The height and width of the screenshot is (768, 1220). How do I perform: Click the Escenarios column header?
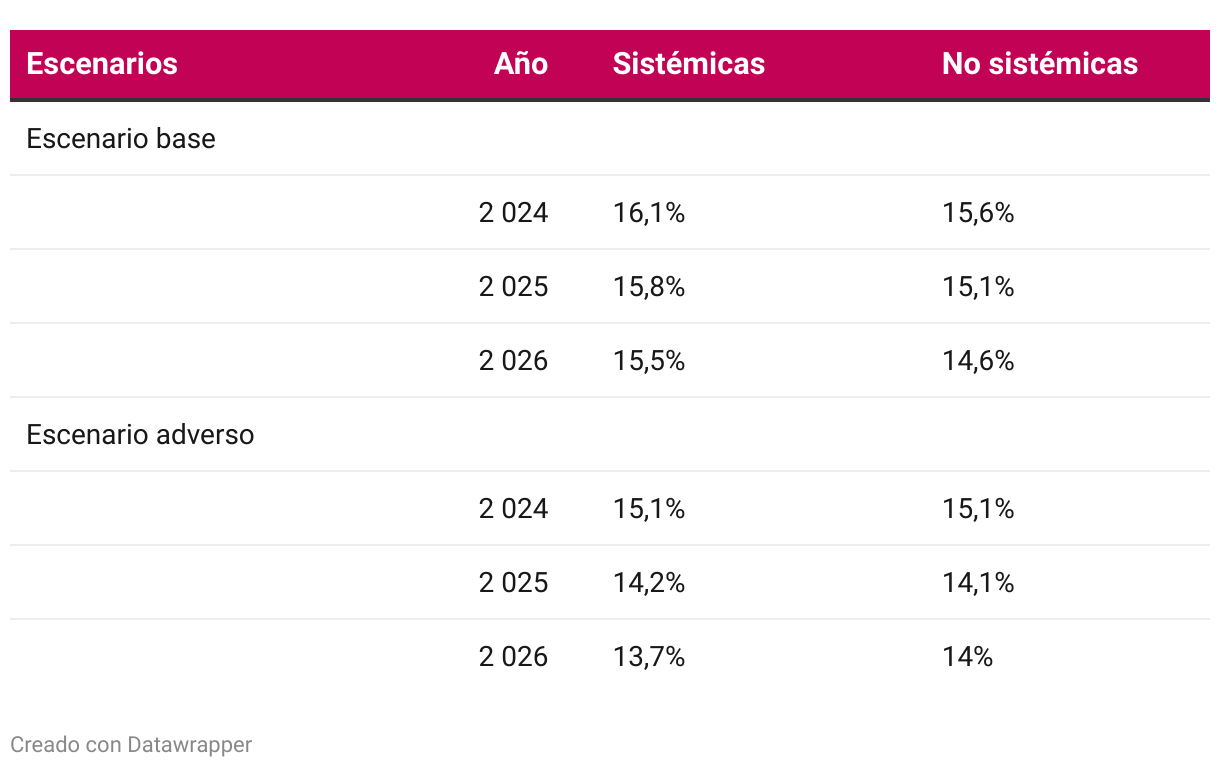(x=102, y=64)
